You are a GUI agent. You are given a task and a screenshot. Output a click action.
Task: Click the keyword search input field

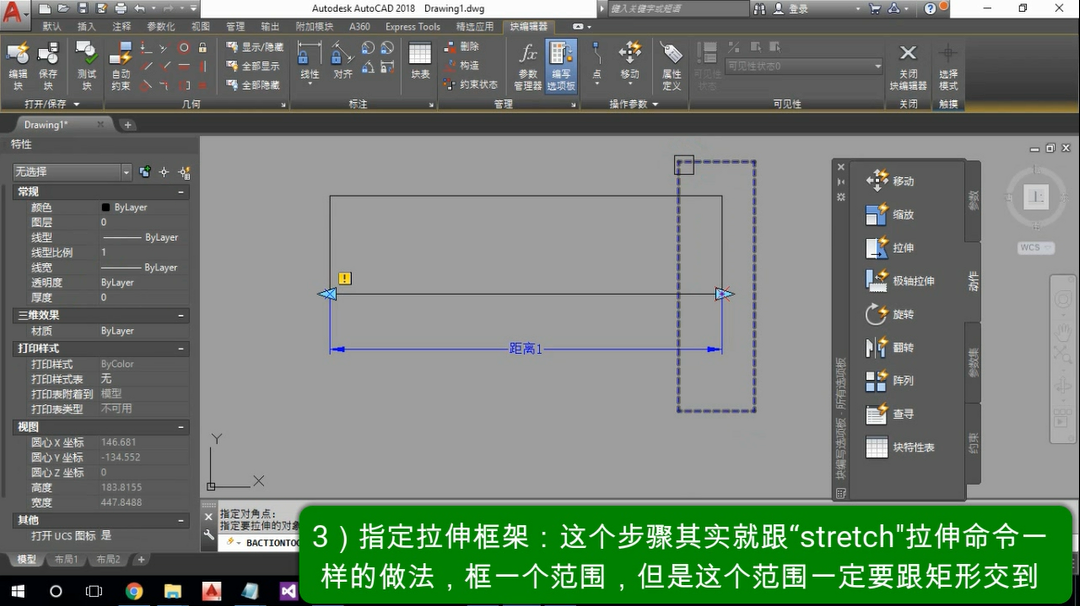(x=677, y=9)
